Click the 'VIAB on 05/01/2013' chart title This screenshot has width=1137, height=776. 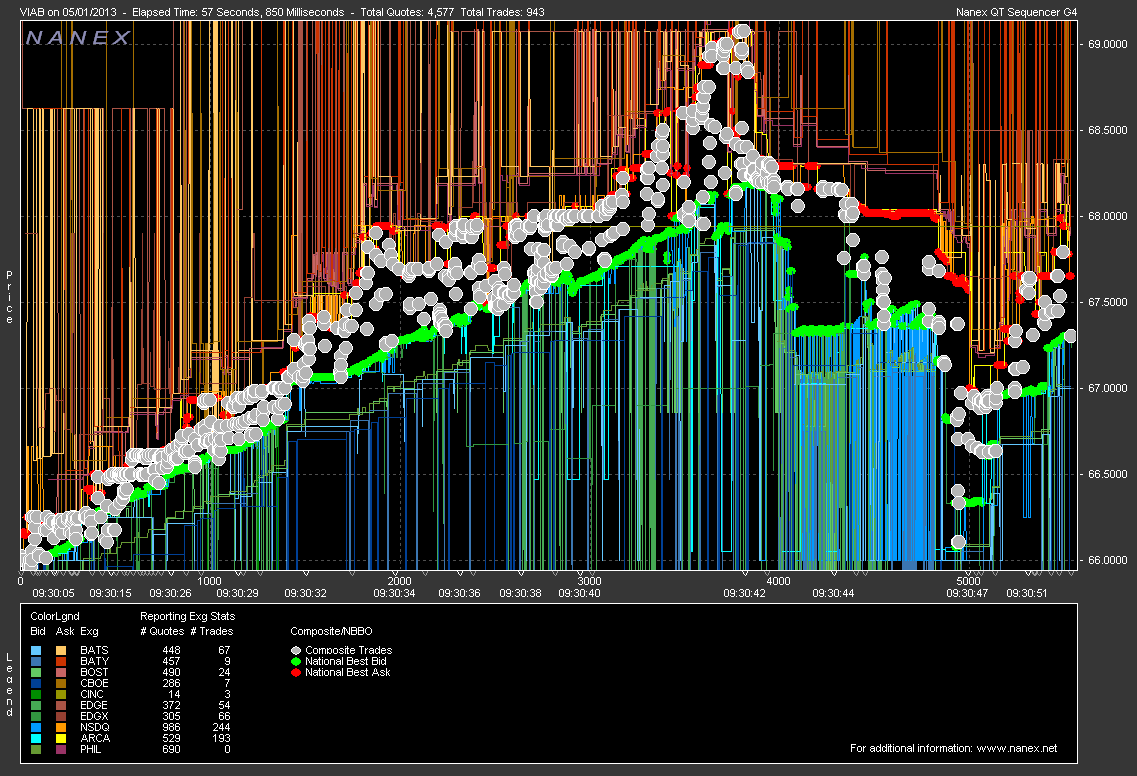[x=70, y=12]
